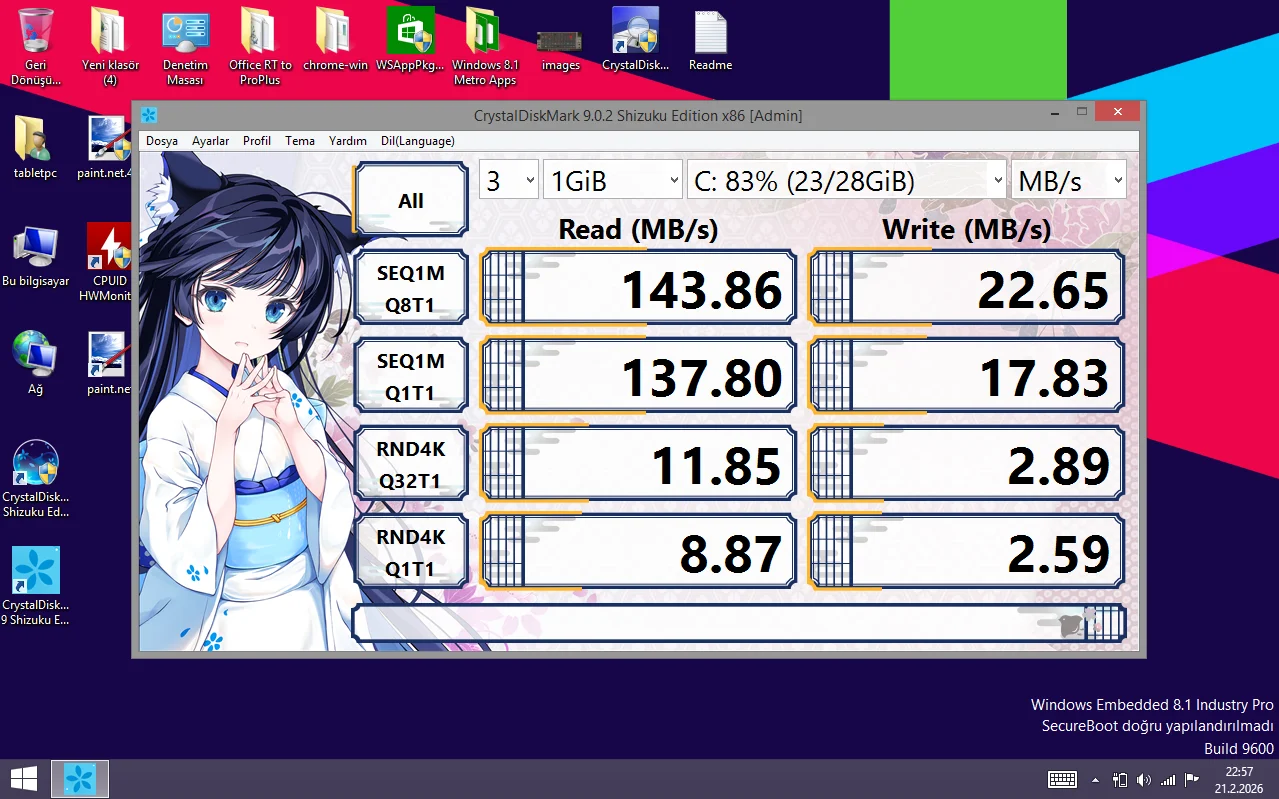Open Office RT to ProPlus folder
This screenshot has width=1279, height=799.
click(260, 45)
